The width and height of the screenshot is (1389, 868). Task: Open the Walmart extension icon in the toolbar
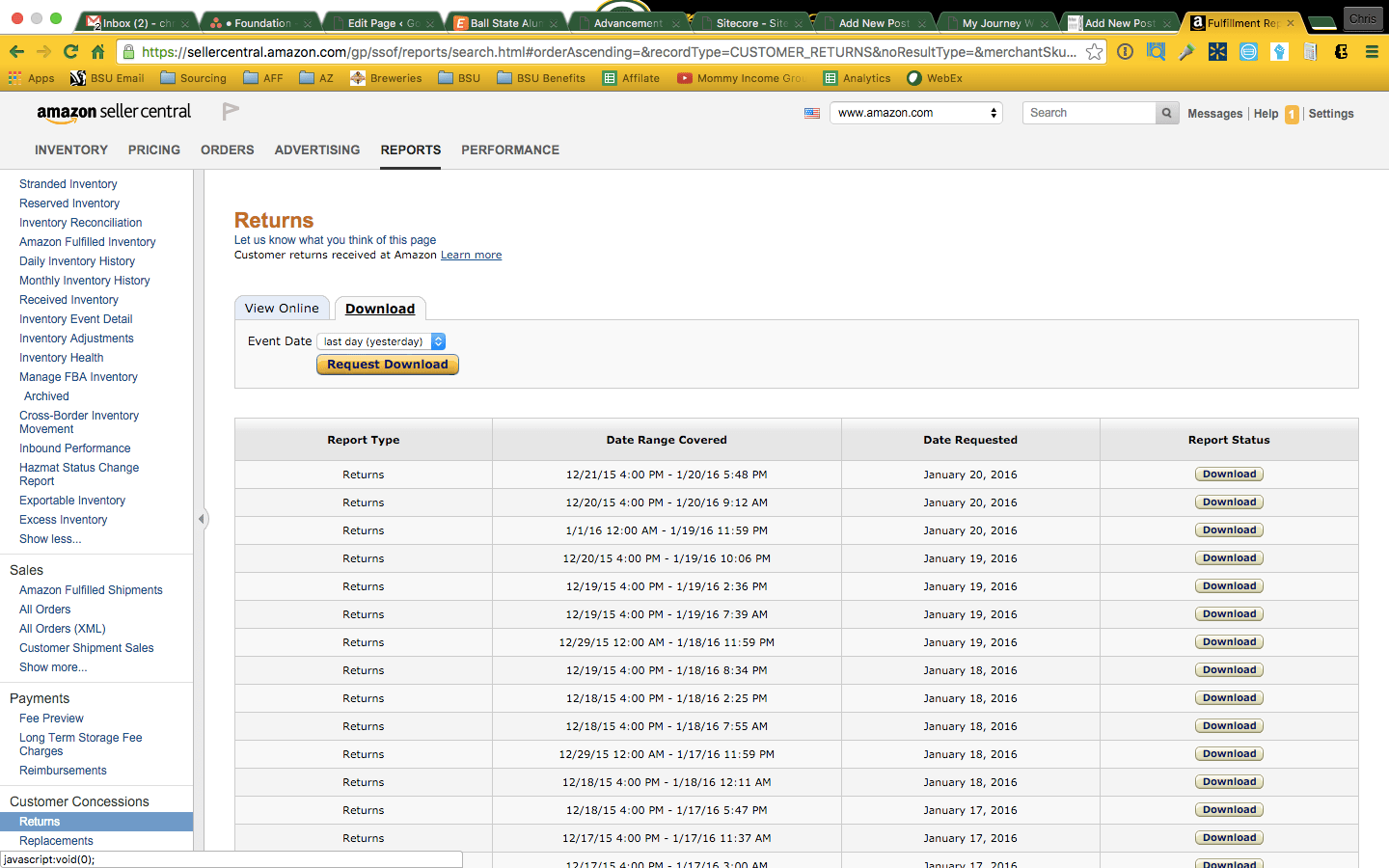[x=1217, y=52]
